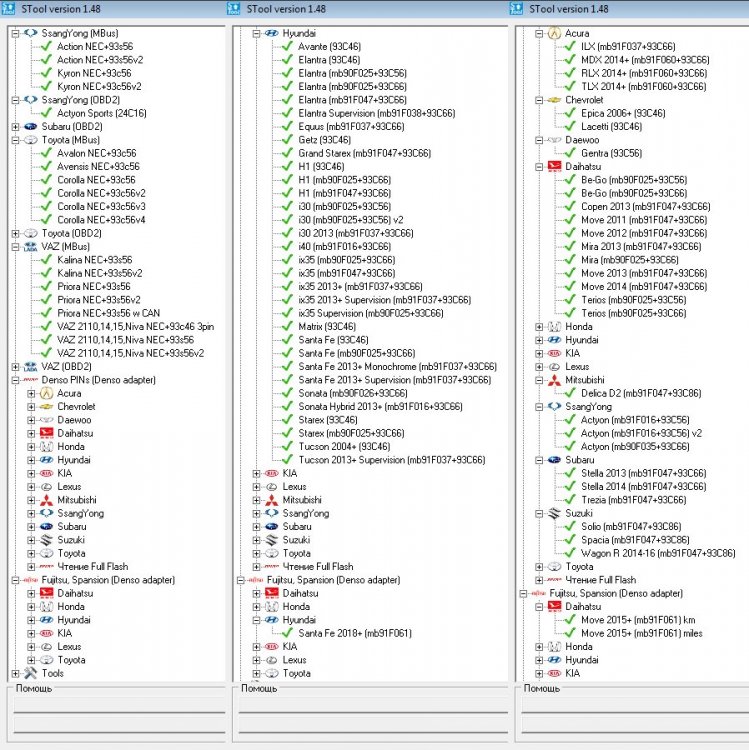
Task: Select Corolla NEC+93c56v4
Action: 101,220
